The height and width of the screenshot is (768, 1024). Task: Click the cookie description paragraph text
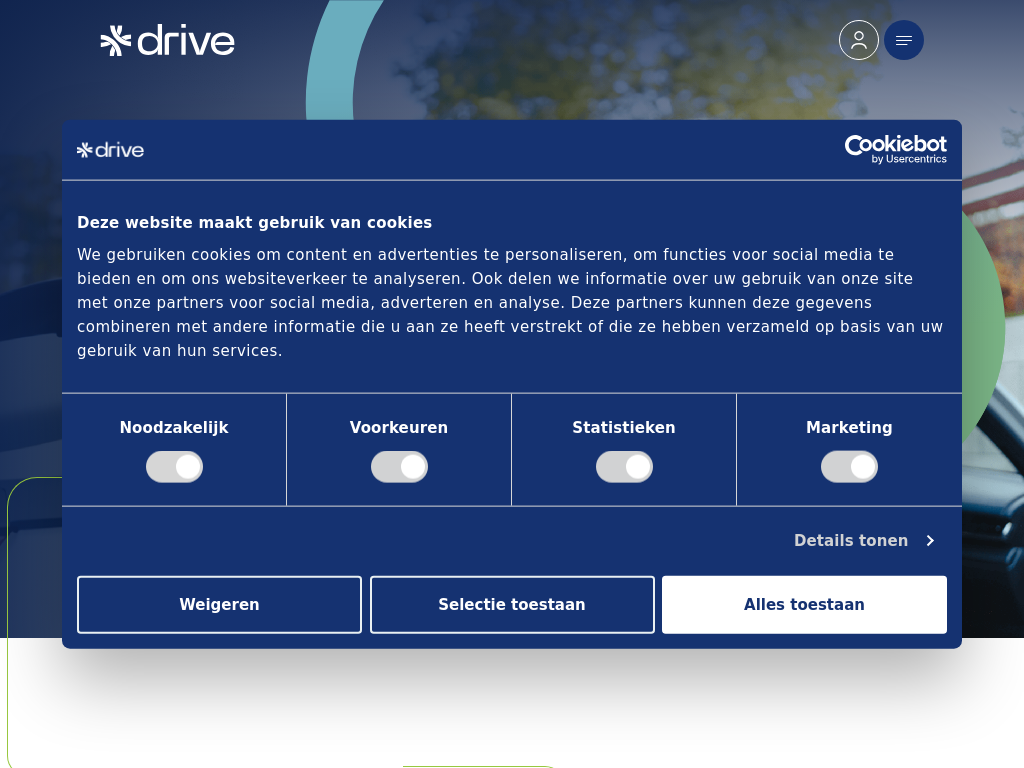click(x=510, y=302)
